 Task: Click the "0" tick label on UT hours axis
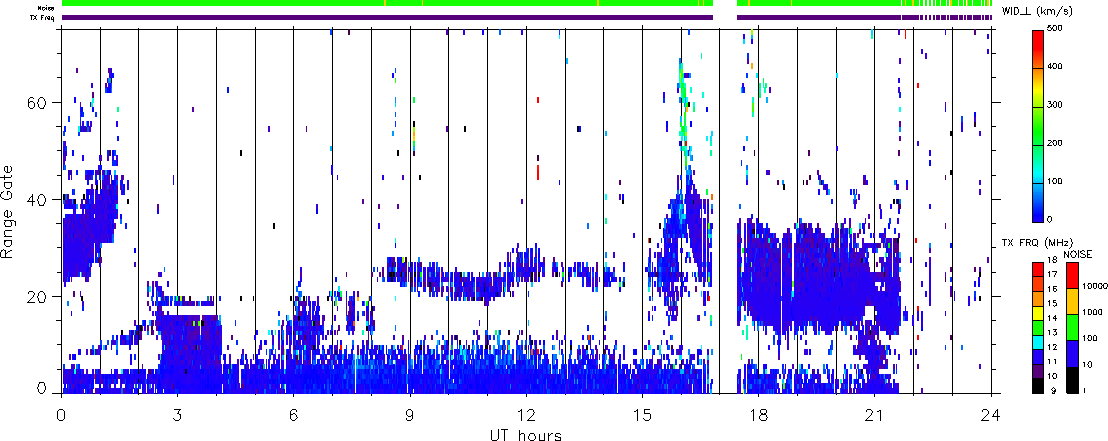(x=61, y=414)
